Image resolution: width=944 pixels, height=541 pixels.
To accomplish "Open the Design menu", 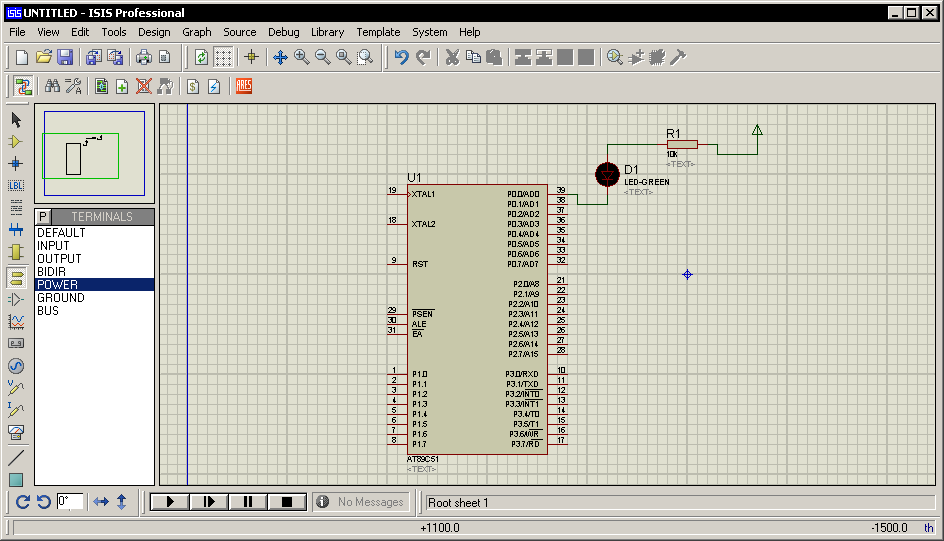I will [x=154, y=32].
